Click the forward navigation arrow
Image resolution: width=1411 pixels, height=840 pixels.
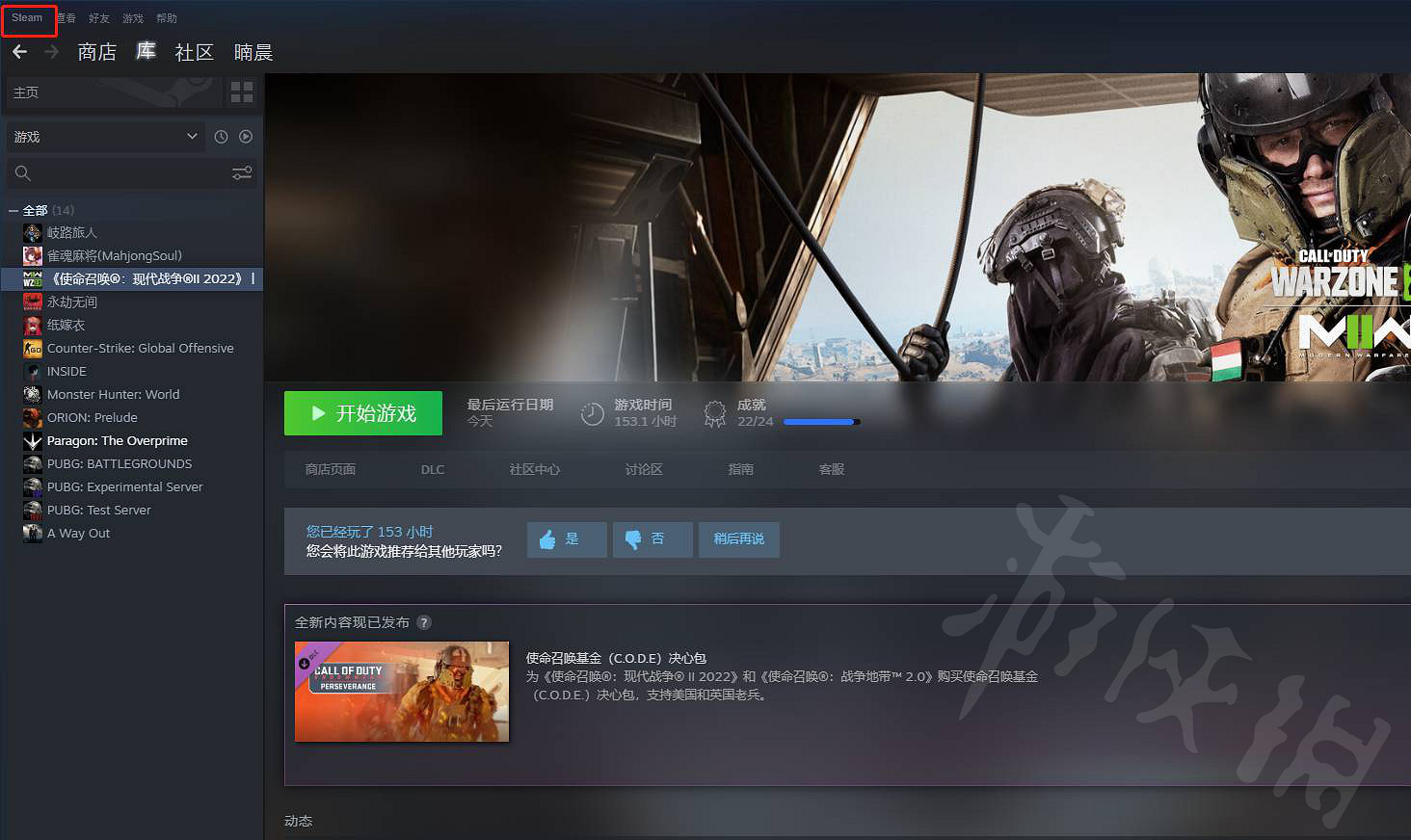[51, 52]
